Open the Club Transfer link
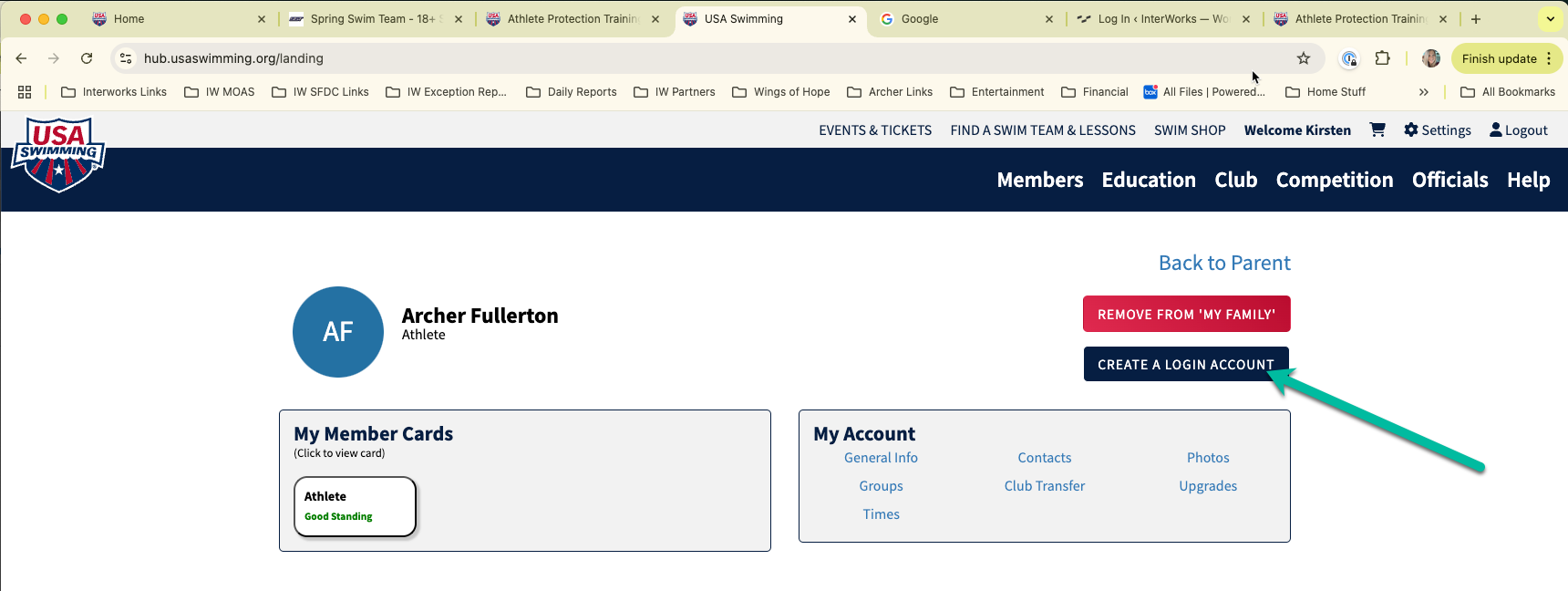Image resolution: width=1568 pixels, height=591 pixels. pos(1044,486)
